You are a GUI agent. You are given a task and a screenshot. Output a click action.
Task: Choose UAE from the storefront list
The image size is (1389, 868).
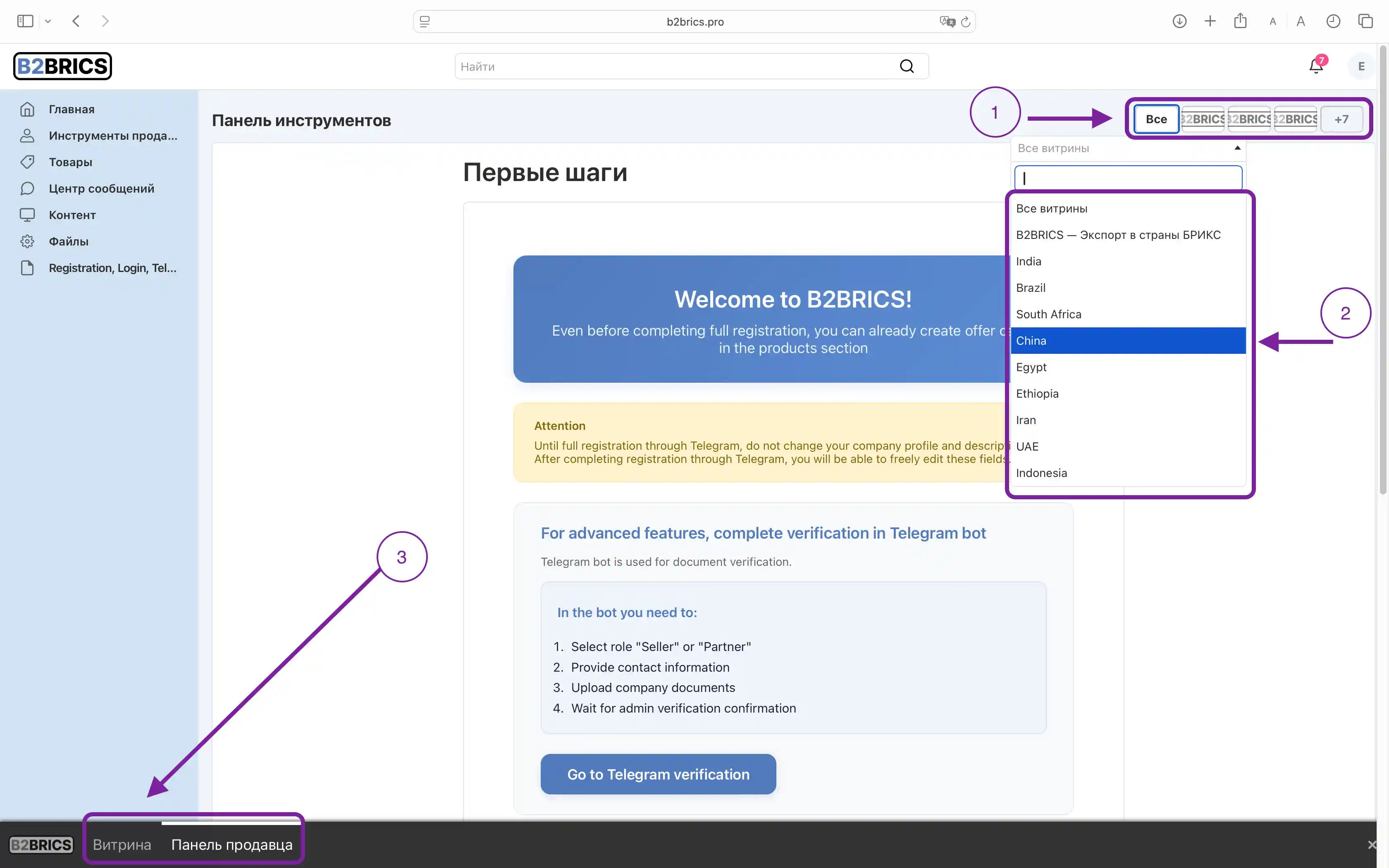(x=1128, y=446)
